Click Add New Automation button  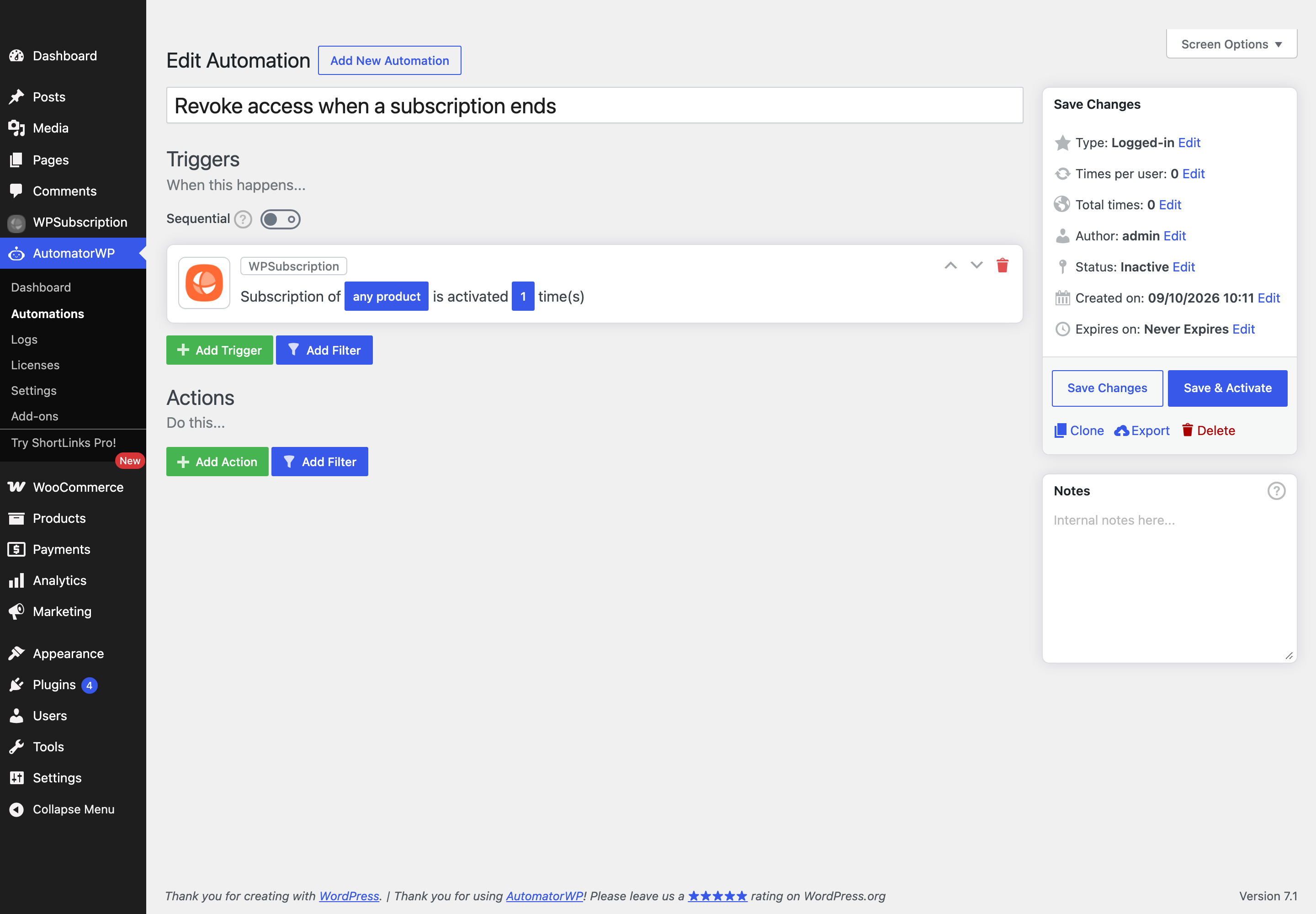click(x=389, y=61)
